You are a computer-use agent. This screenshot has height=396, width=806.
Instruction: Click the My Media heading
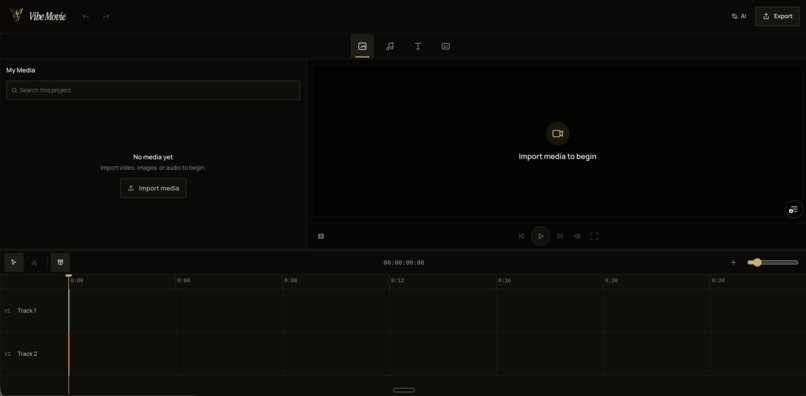tap(21, 70)
